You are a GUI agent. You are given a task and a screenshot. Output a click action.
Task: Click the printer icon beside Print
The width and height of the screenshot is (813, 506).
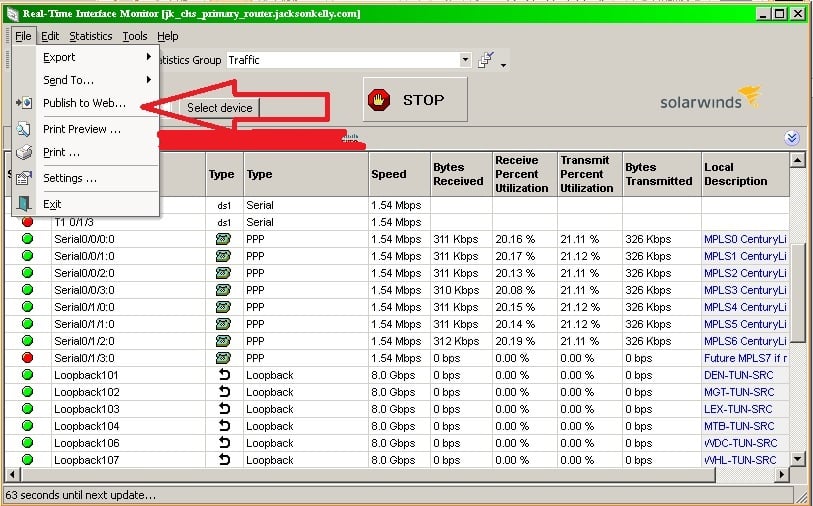(x=24, y=152)
